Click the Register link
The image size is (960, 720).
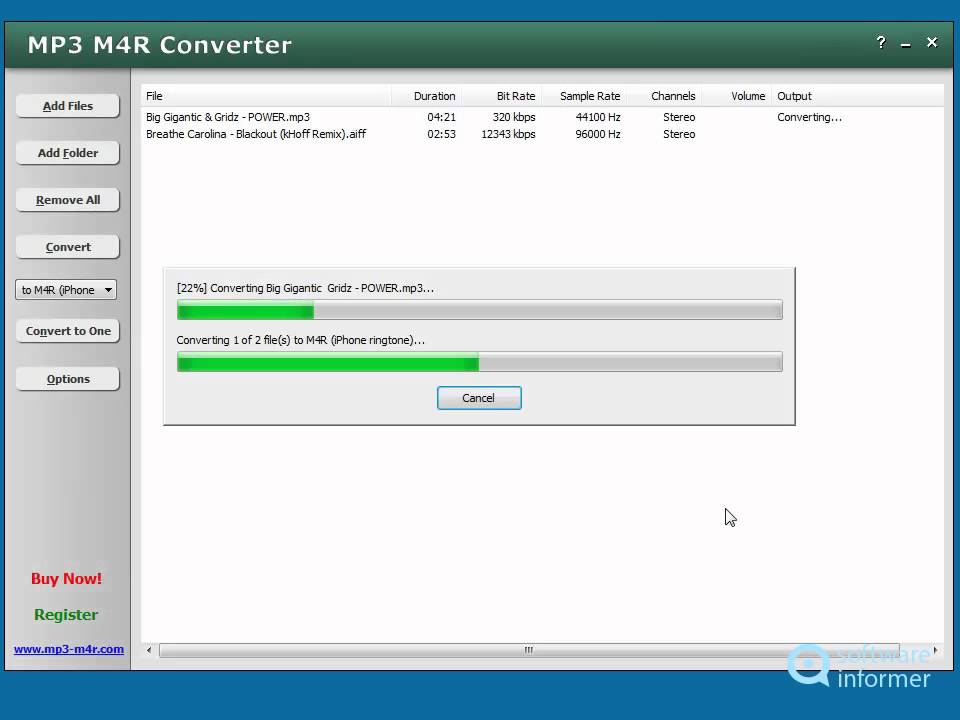tap(66, 615)
